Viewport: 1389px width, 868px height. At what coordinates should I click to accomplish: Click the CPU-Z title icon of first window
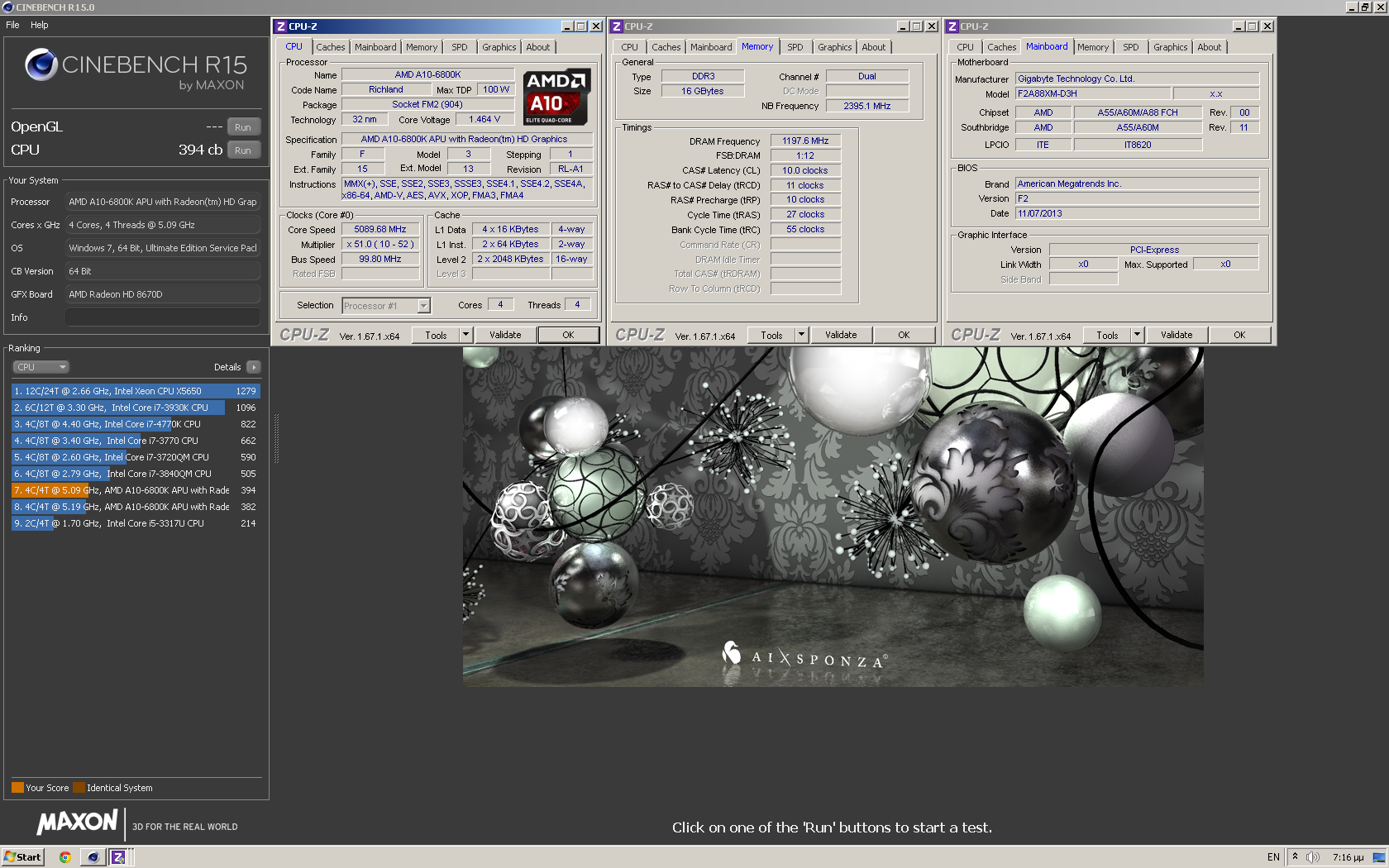click(281, 26)
